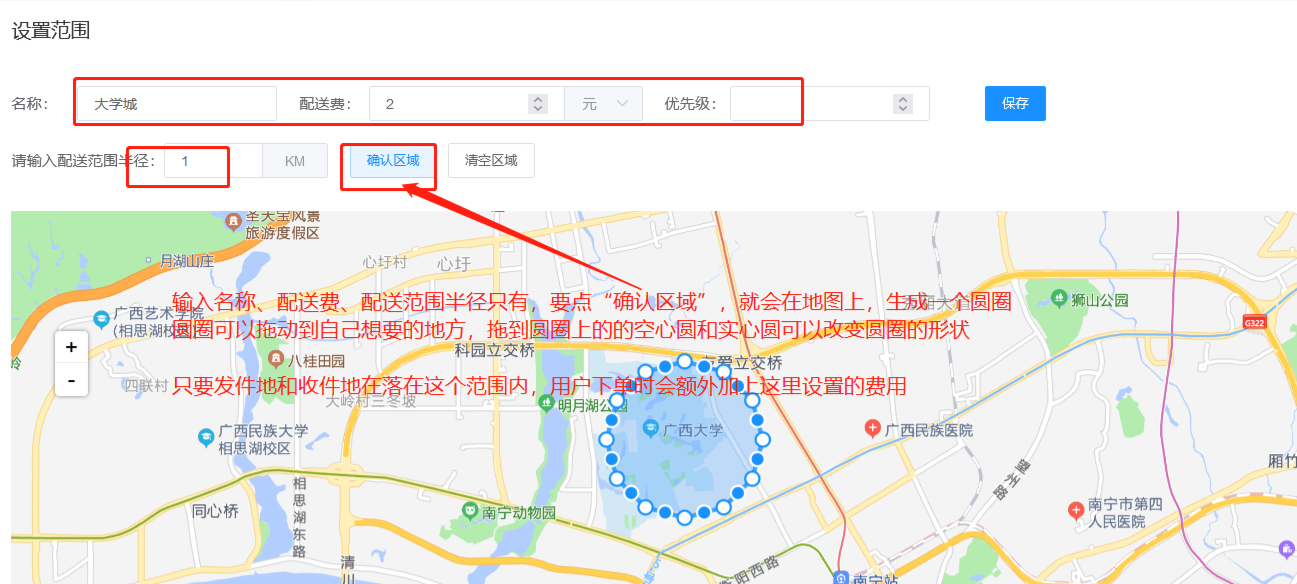
Task: Zoom out the map with minus button
Action: click(71, 380)
